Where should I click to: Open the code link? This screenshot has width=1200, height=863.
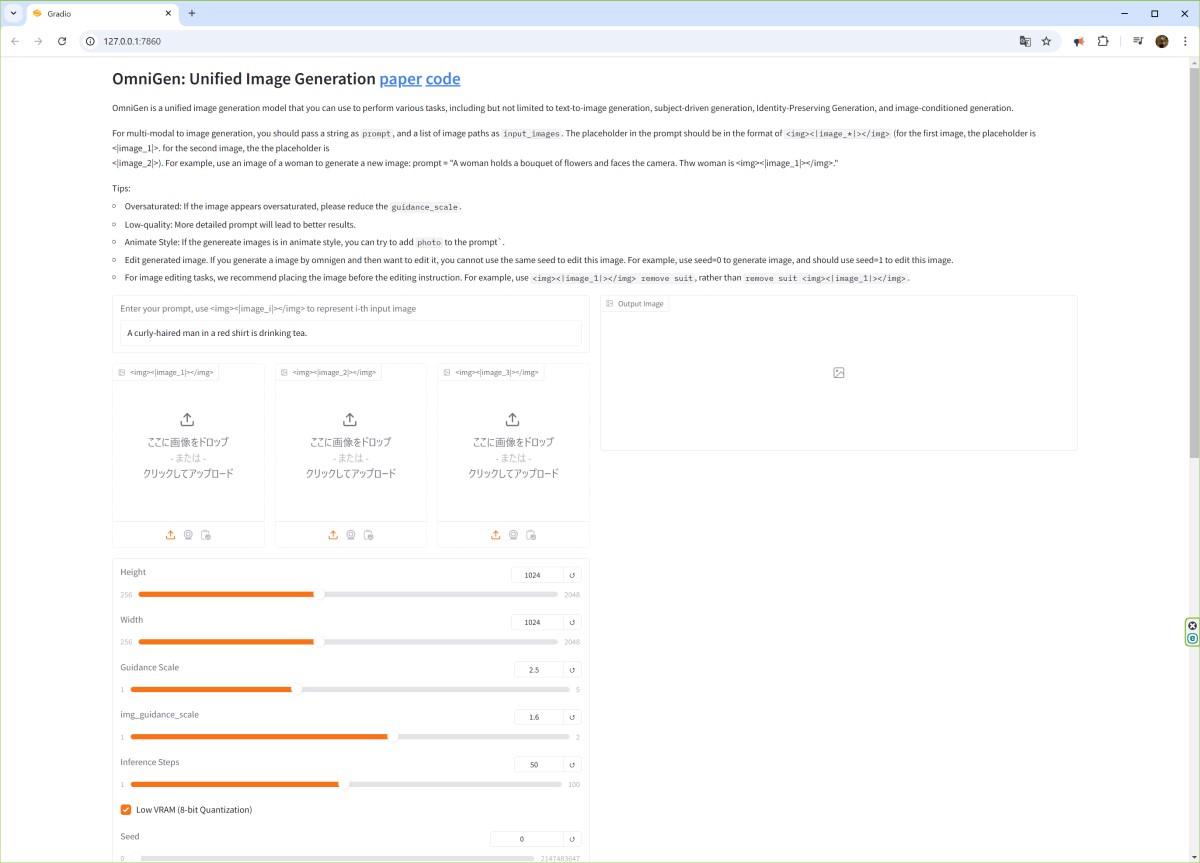coord(443,79)
